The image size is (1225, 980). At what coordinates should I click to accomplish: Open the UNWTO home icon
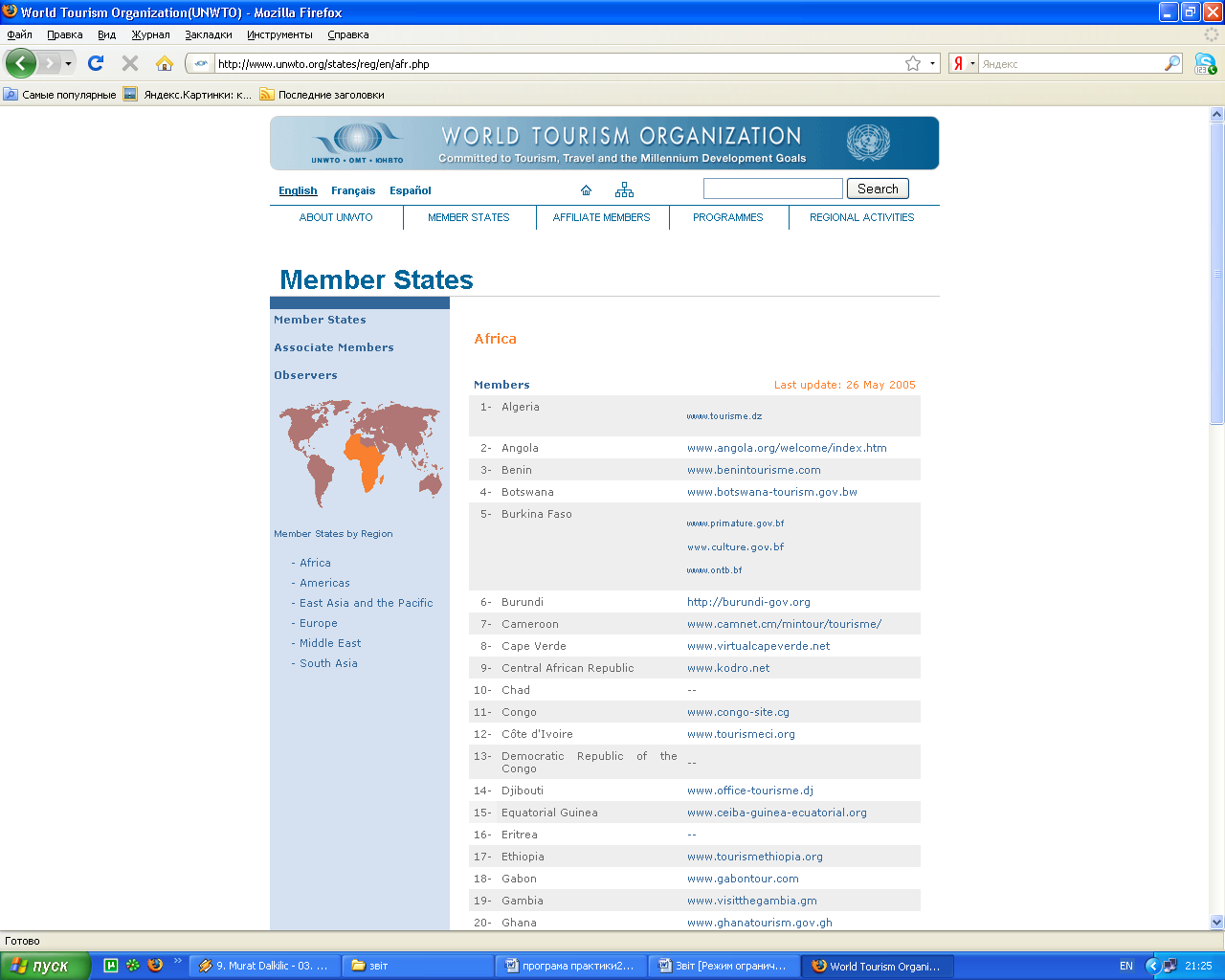587,189
